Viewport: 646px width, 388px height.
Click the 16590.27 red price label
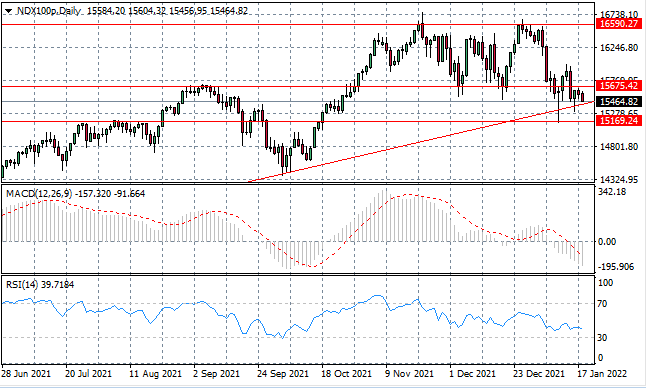[619, 24]
